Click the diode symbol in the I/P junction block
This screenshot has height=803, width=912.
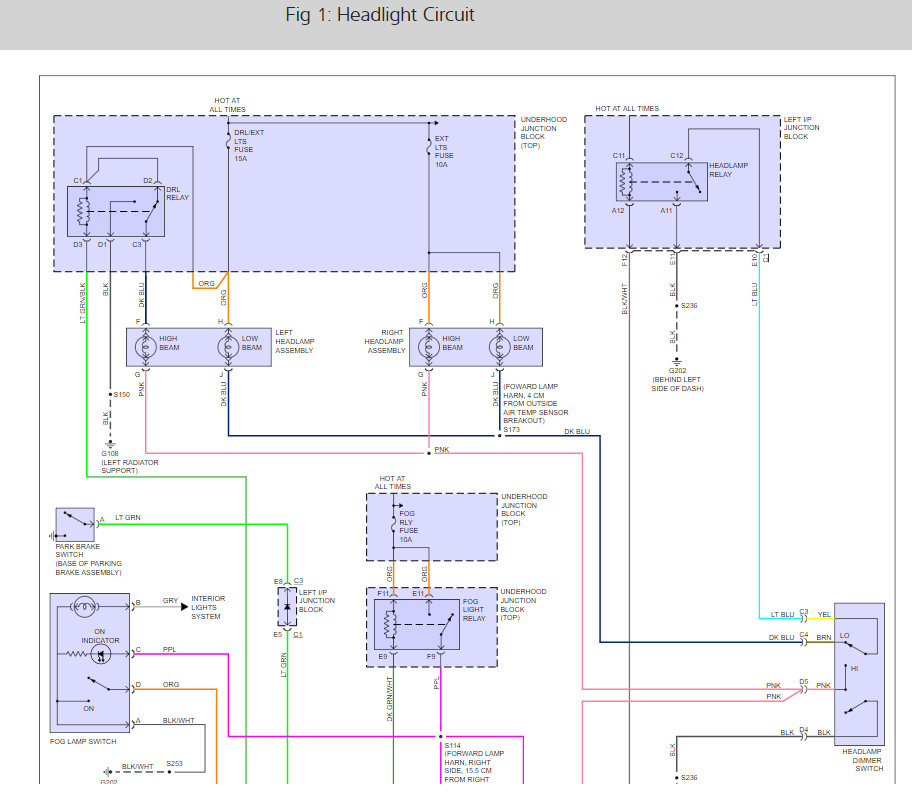click(287, 607)
